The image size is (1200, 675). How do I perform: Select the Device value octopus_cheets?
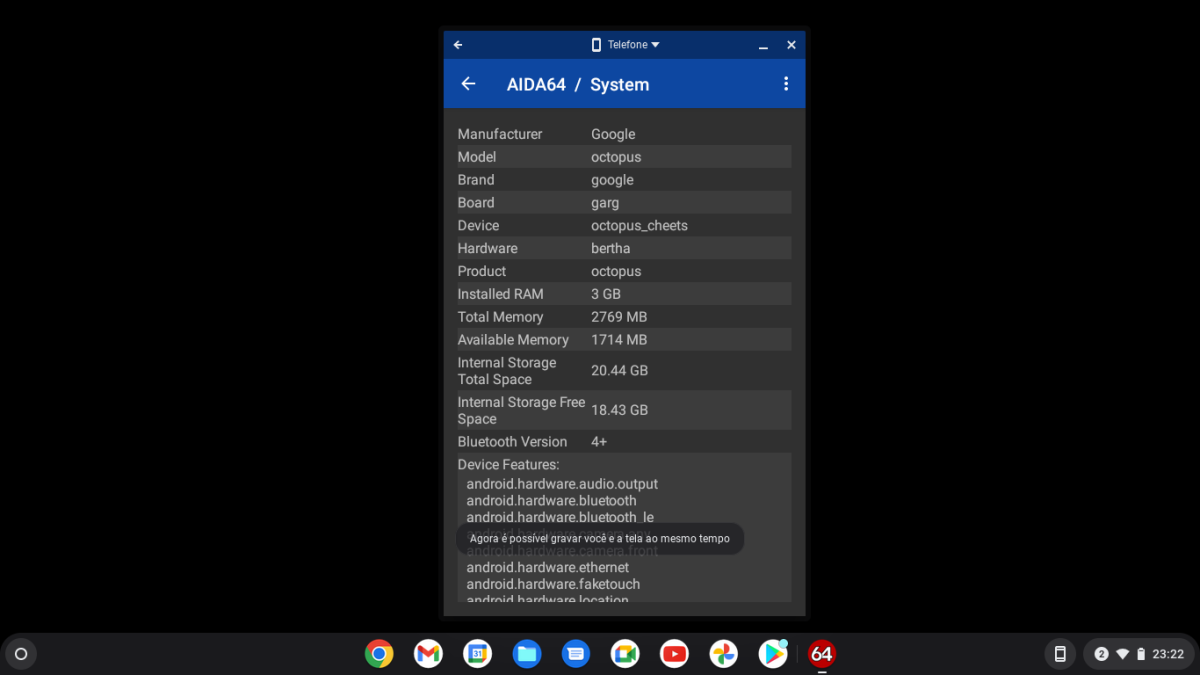(x=639, y=226)
